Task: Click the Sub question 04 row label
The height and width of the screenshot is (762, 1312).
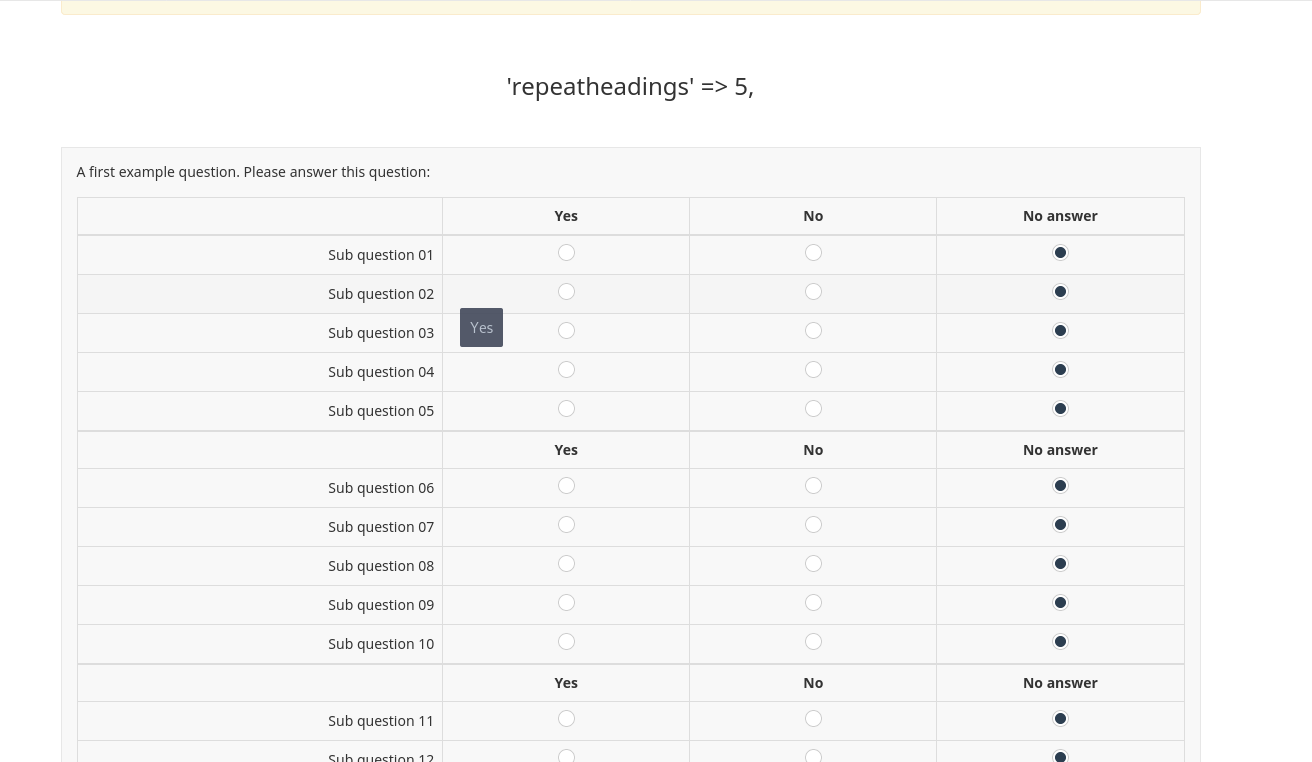Action: point(381,372)
